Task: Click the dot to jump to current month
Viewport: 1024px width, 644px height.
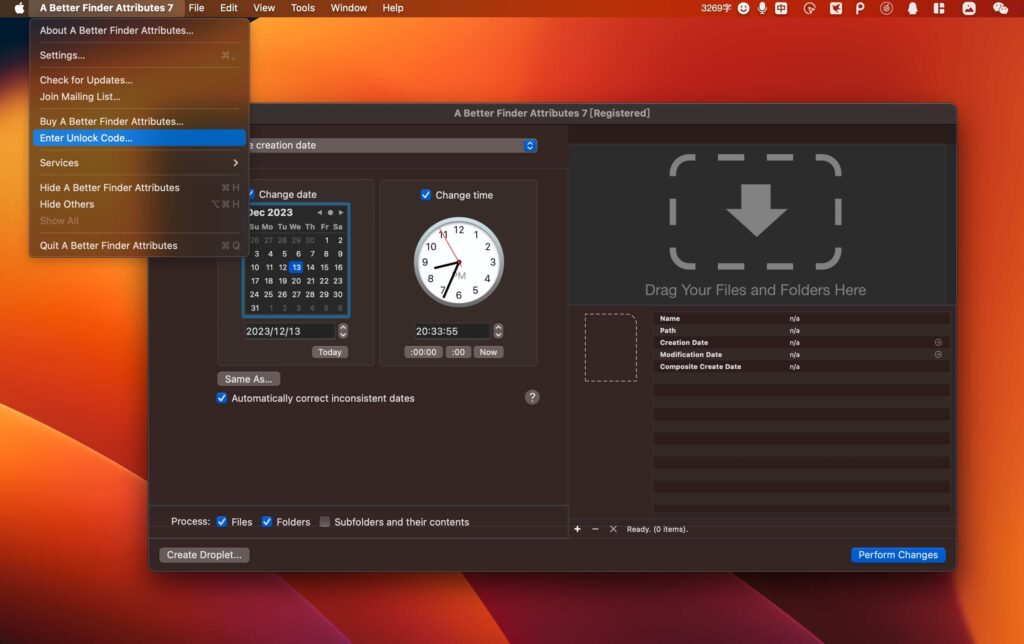Action: (x=330, y=212)
